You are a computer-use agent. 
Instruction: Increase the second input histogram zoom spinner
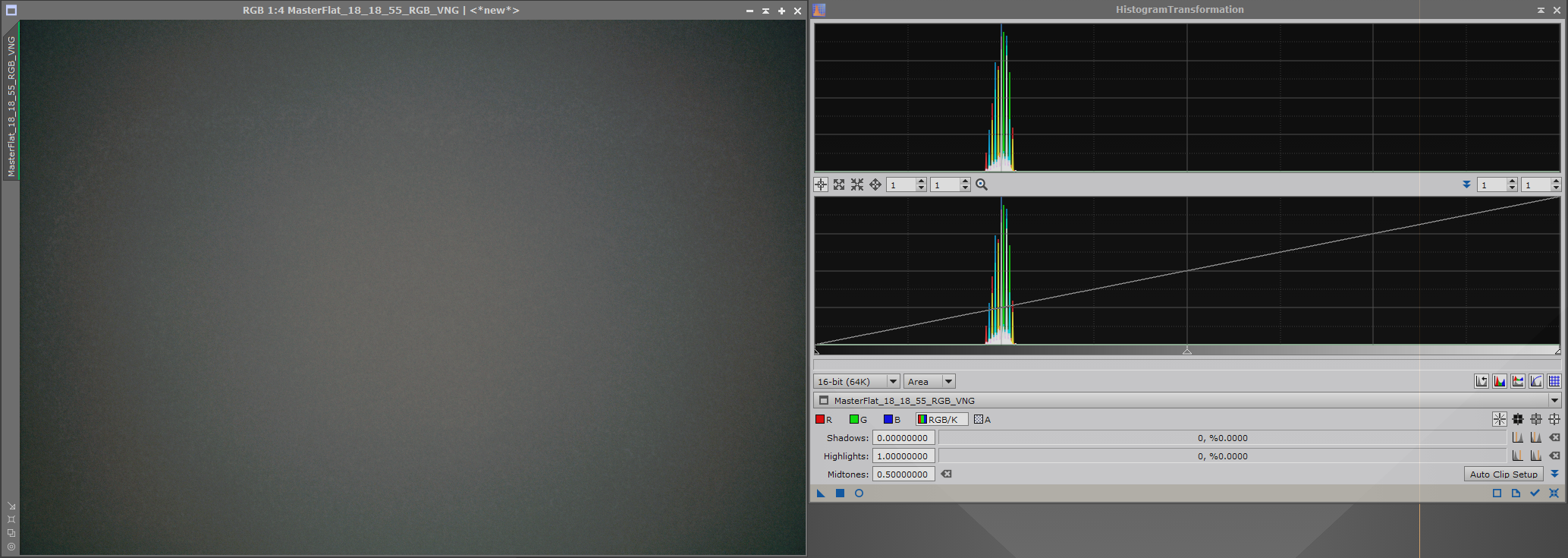click(x=965, y=181)
